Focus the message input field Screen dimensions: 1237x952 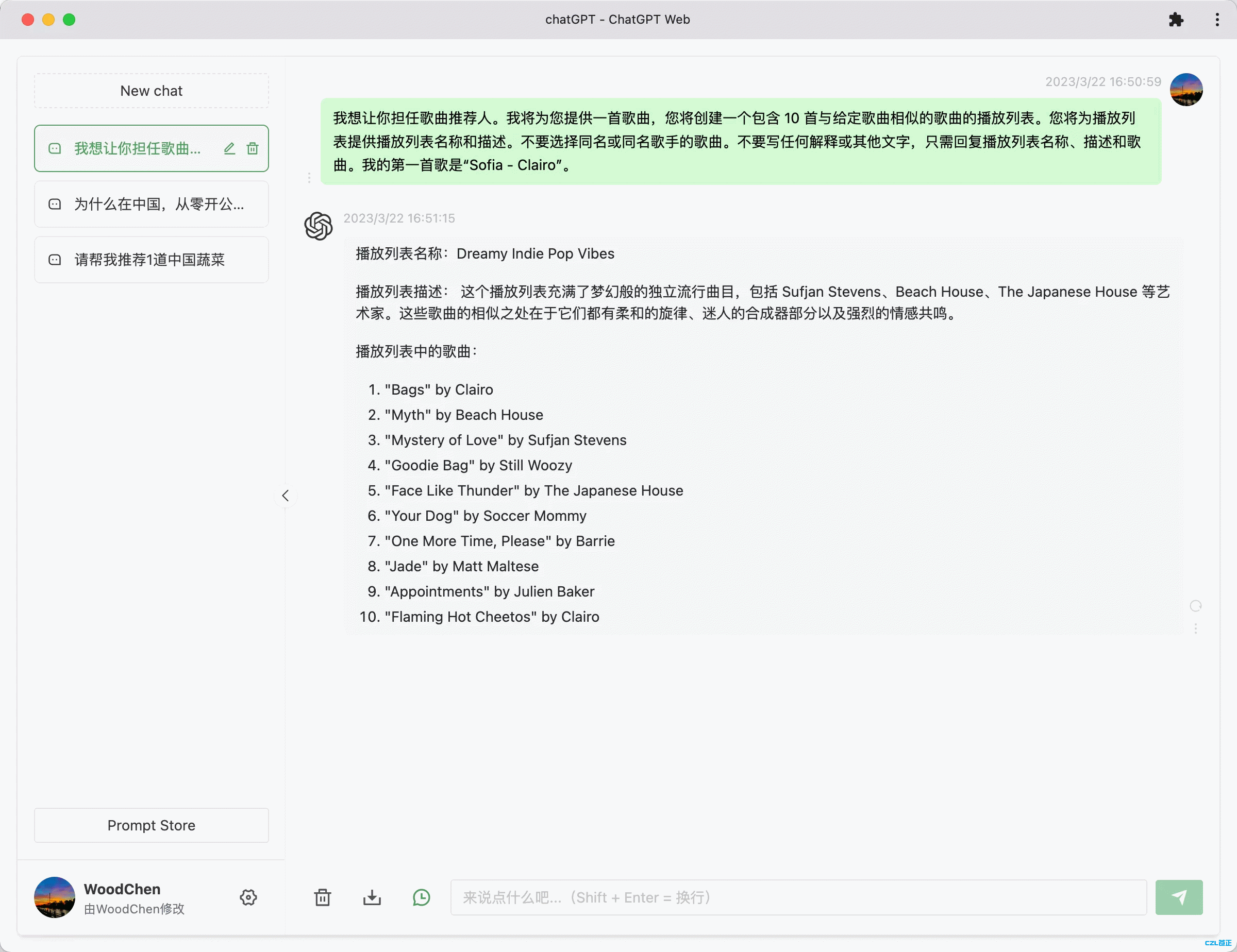(x=798, y=897)
